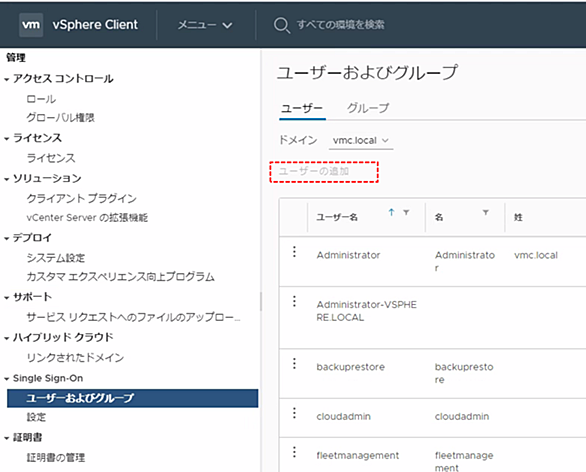Click the filter icon in the 名 column
Image resolution: width=586 pixels, height=472 pixels.
[485, 213]
